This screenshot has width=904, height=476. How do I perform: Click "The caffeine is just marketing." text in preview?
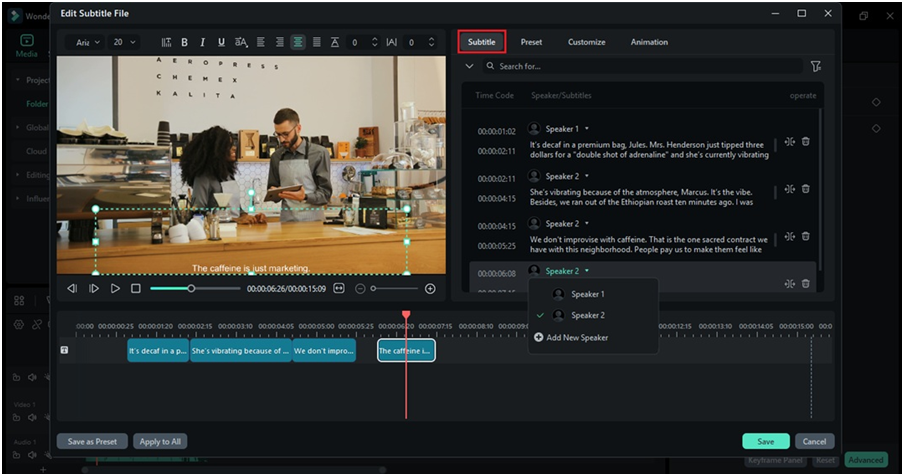[251, 268]
